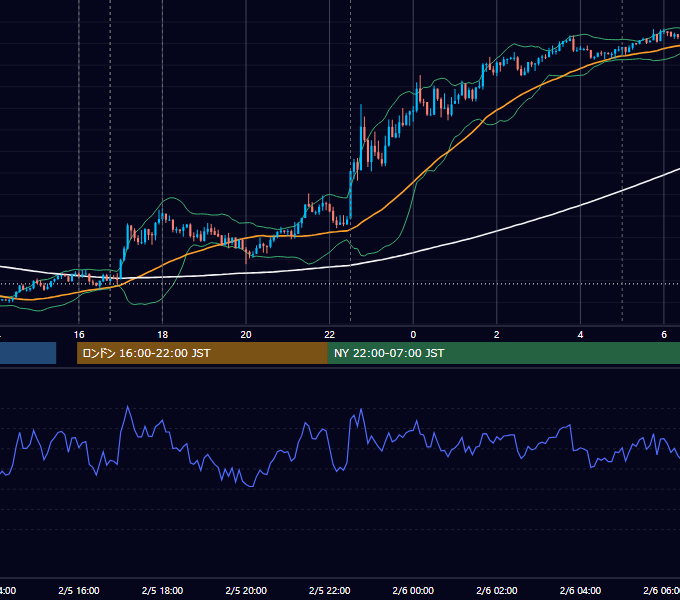
Task: Click the 2/6 02:00 date label
Action: point(497,590)
